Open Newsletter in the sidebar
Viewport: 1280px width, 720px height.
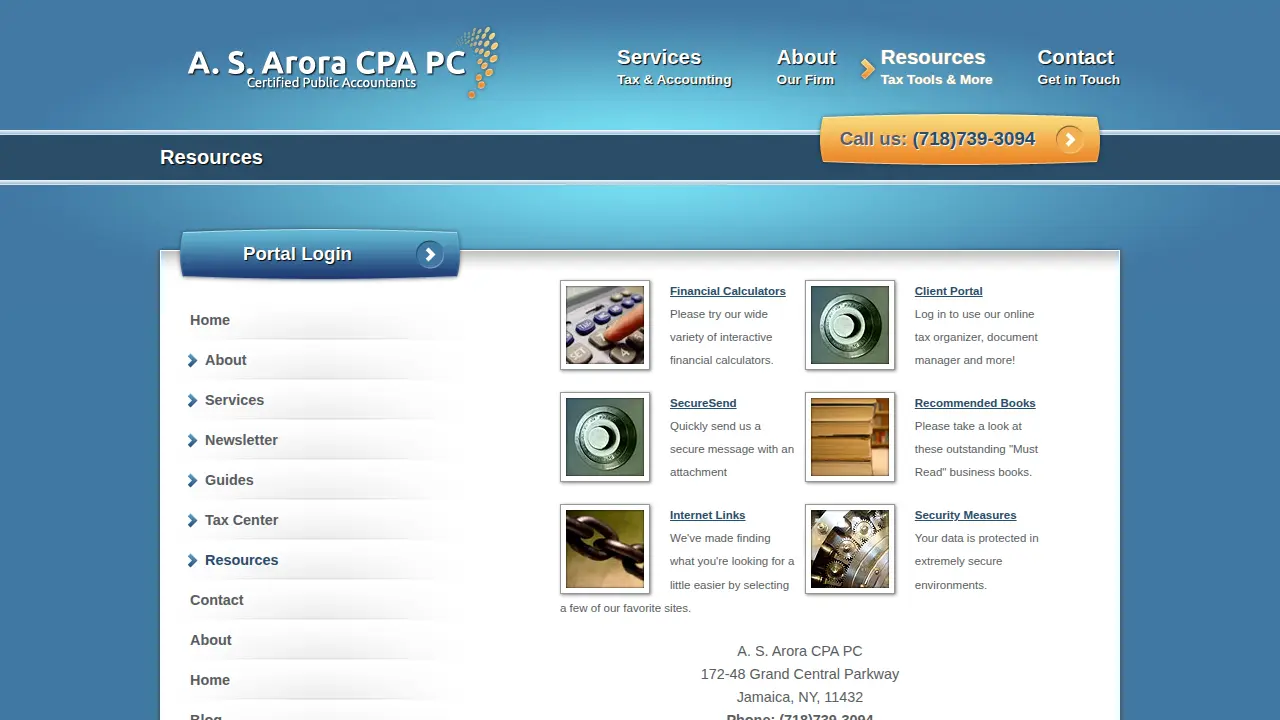point(241,440)
